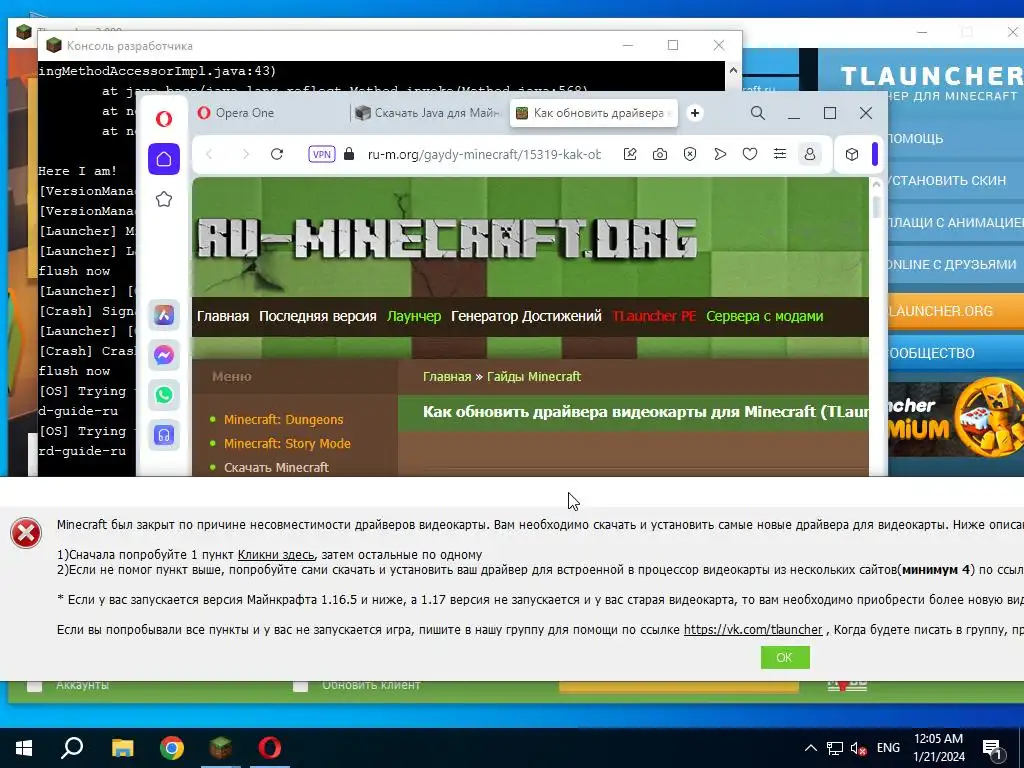Open TLauncher Minecraft taskbar icon
This screenshot has height=768, width=1024.
point(221,748)
